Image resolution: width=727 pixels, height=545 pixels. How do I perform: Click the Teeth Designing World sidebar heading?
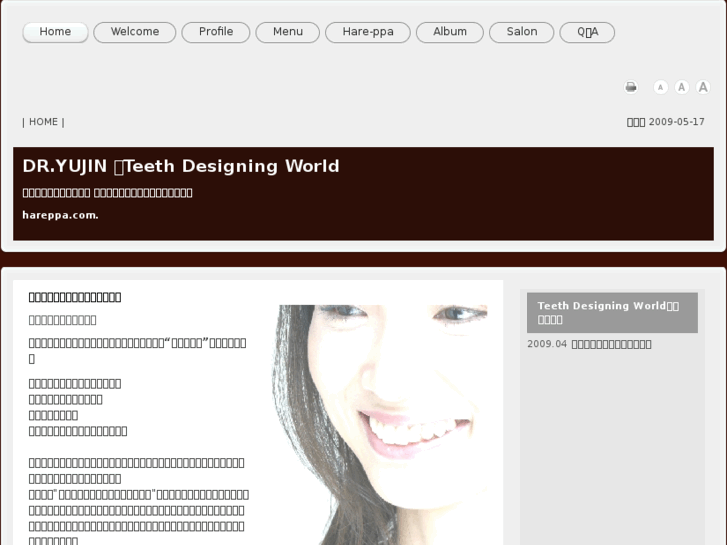point(612,312)
